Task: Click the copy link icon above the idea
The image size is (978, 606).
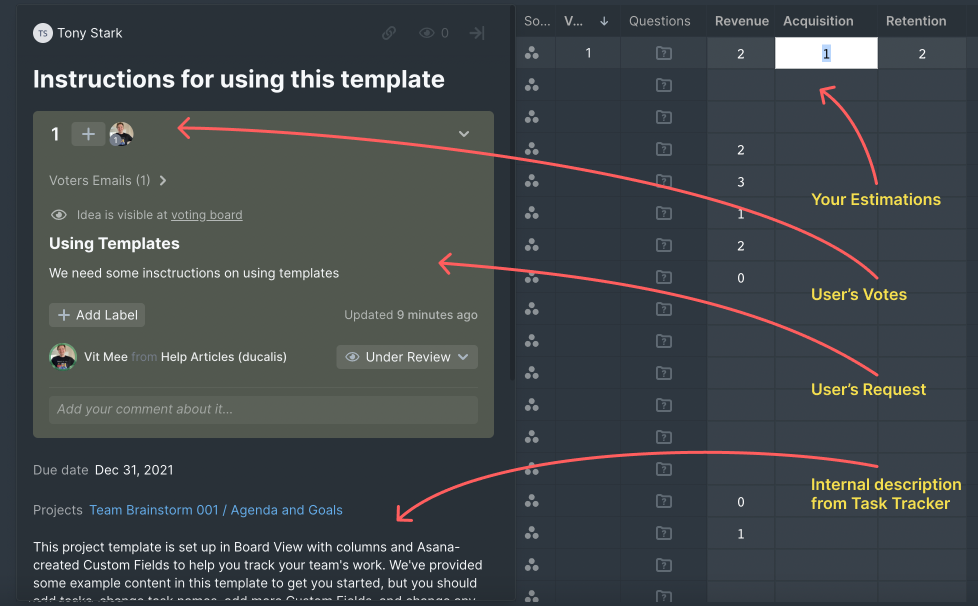Action: tap(389, 32)
